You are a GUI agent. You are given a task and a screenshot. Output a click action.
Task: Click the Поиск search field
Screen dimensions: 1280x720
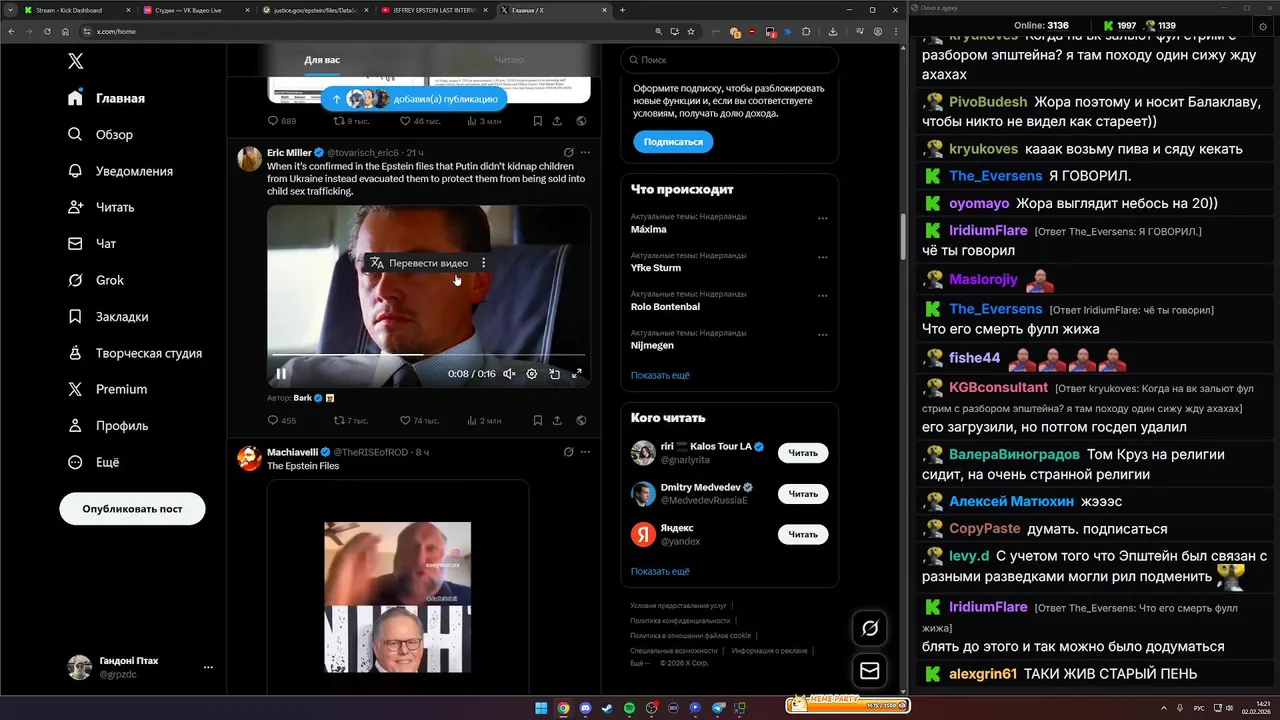coord(729,60)
